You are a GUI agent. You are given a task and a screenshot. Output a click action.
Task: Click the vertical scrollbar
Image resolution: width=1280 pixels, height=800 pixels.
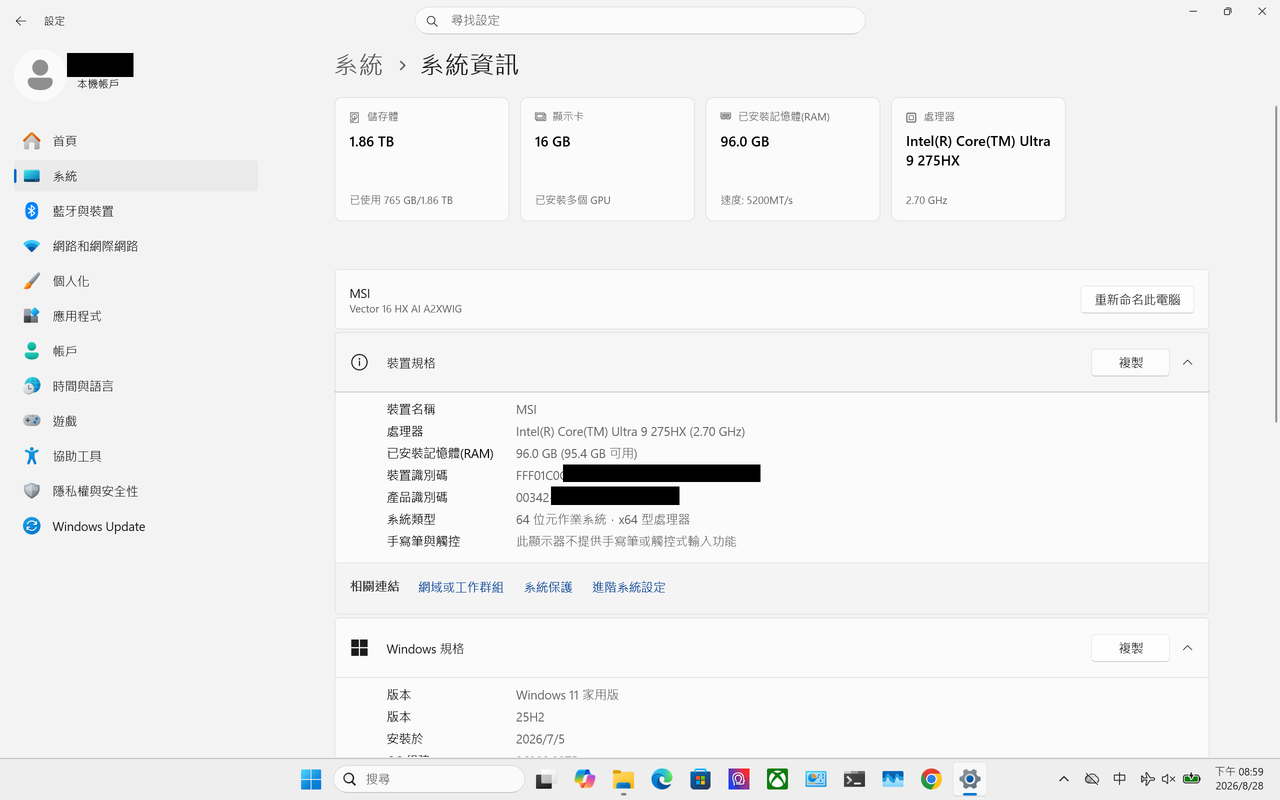pyautogui.click(x=1275, y=262)
